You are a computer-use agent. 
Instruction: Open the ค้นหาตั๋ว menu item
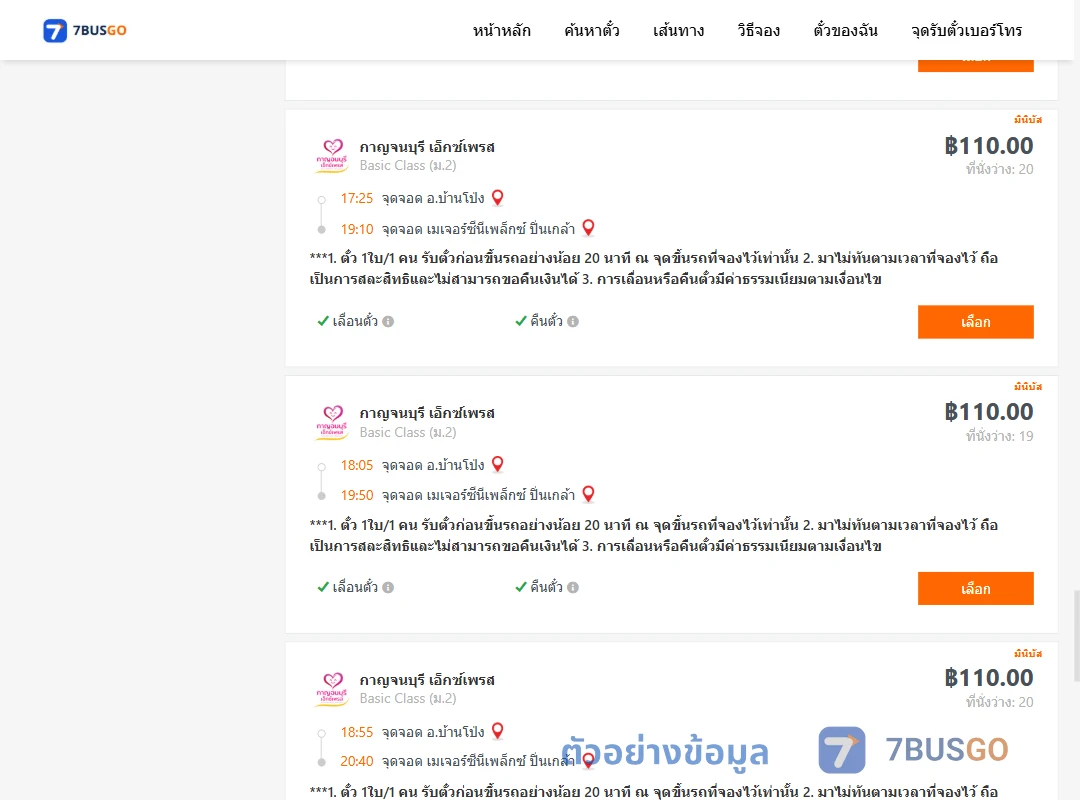592,30
